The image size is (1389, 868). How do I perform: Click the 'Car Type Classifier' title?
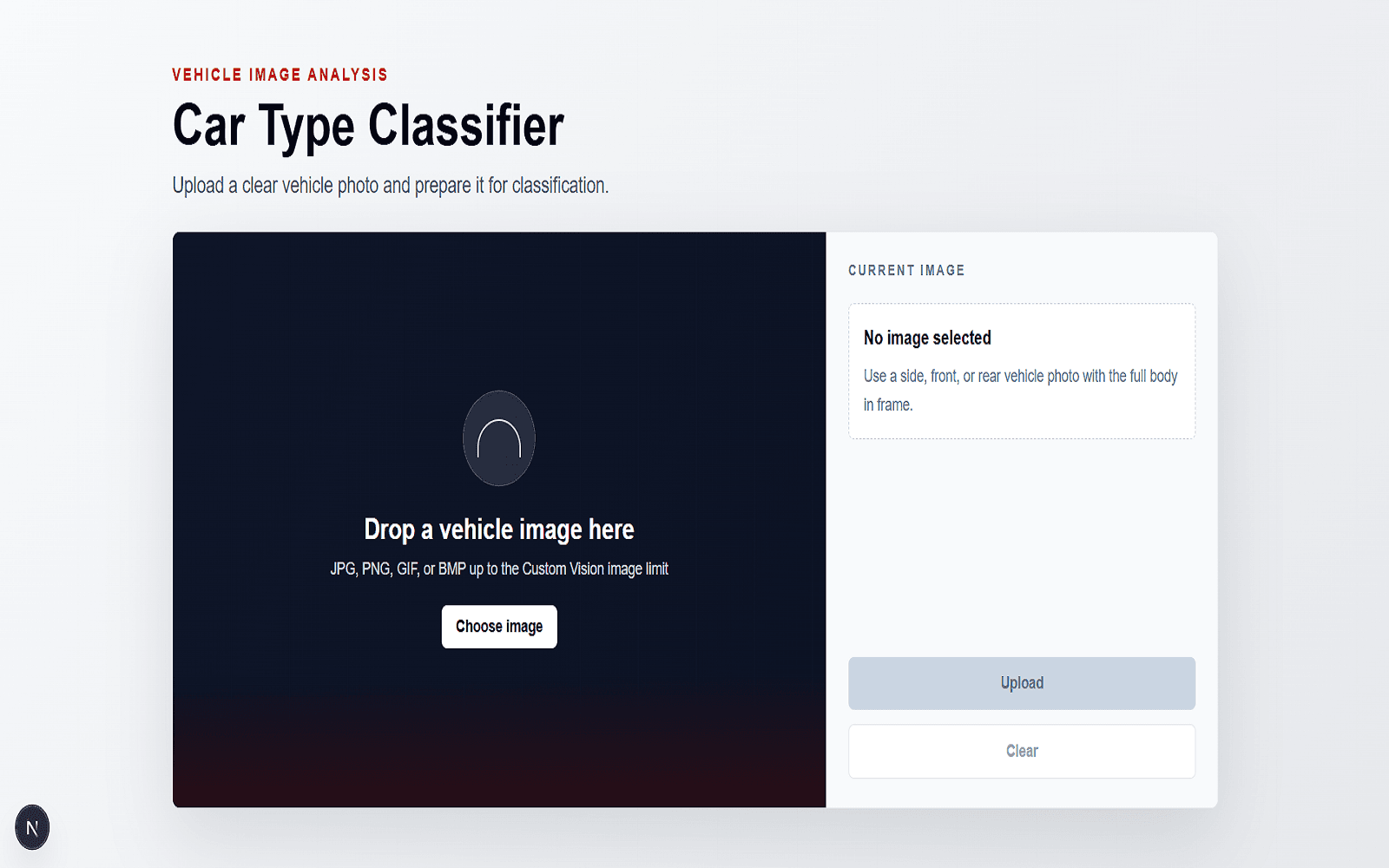pyautogui.click(x=368, y=126)
